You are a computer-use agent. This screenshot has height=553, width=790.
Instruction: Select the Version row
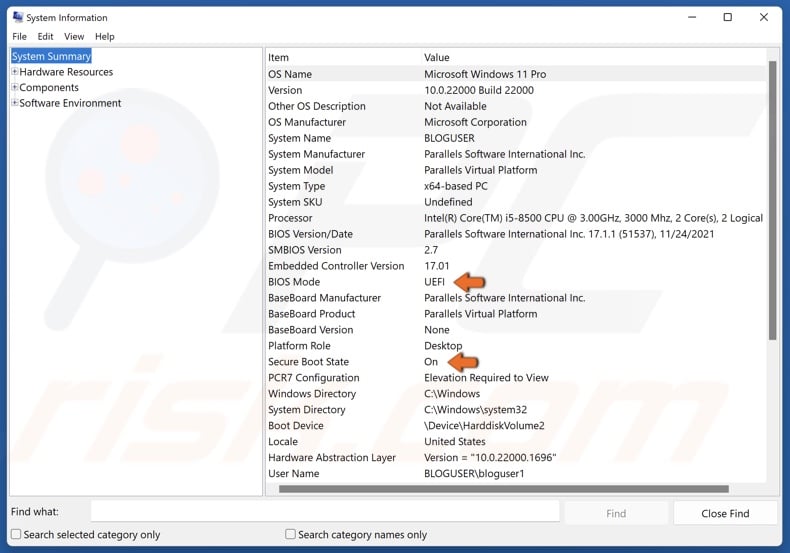click(x=516, y=90)
